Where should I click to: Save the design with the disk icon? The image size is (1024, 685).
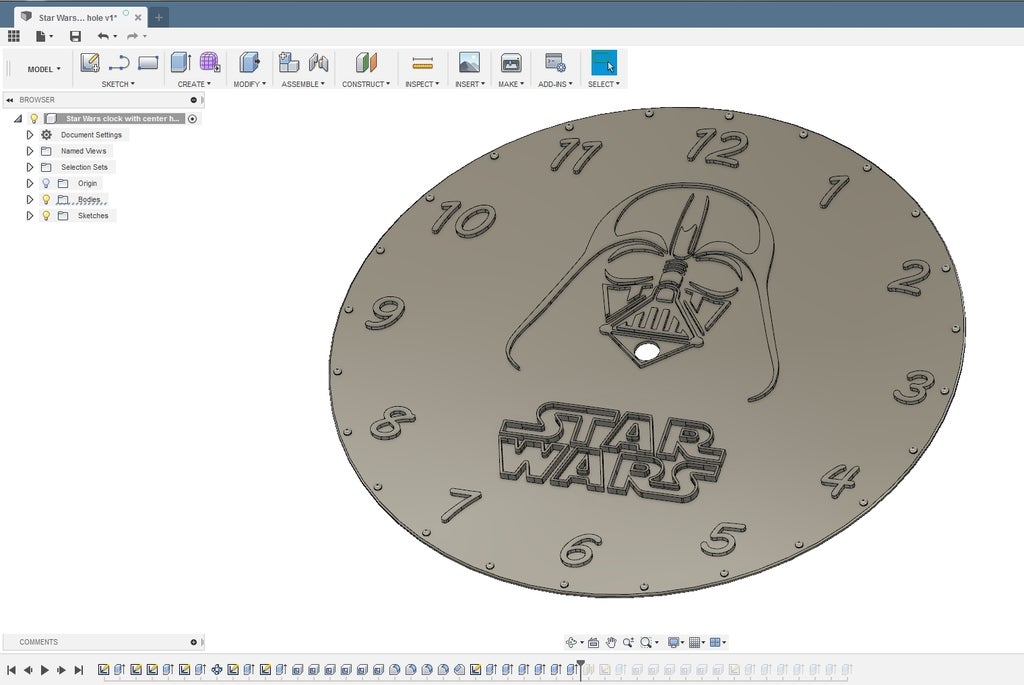click(75, 36)
